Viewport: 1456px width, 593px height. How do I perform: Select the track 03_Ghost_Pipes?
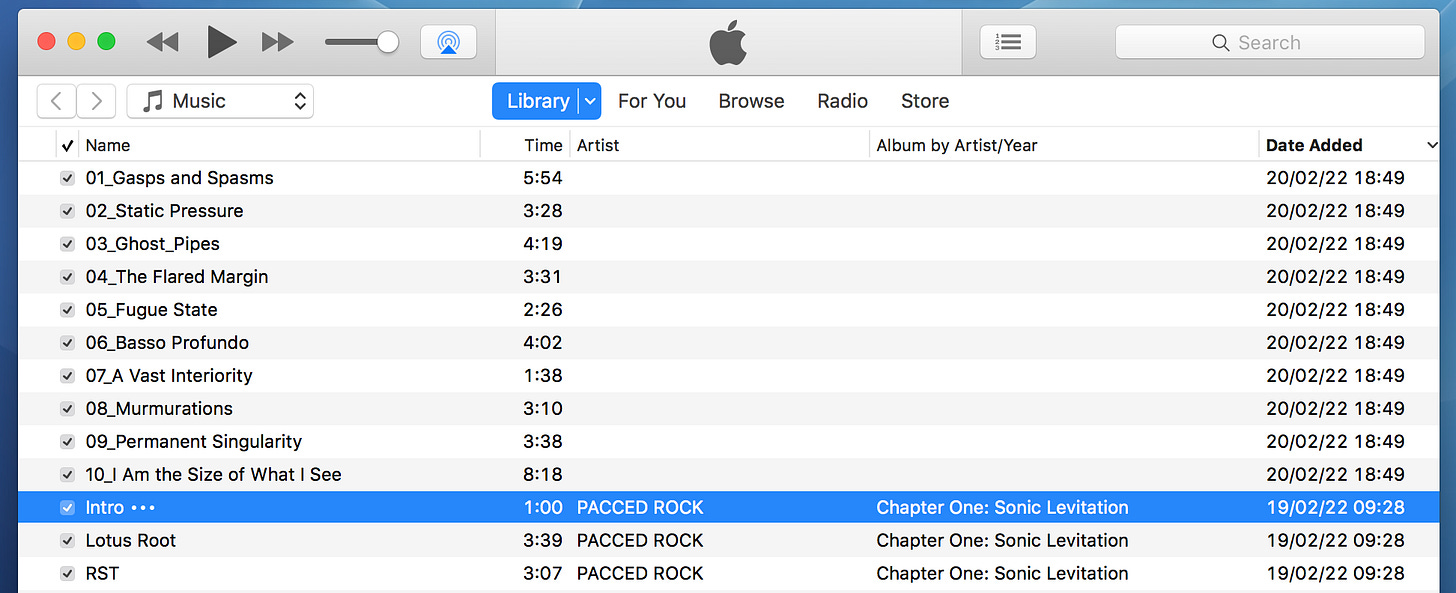point(153,244)
